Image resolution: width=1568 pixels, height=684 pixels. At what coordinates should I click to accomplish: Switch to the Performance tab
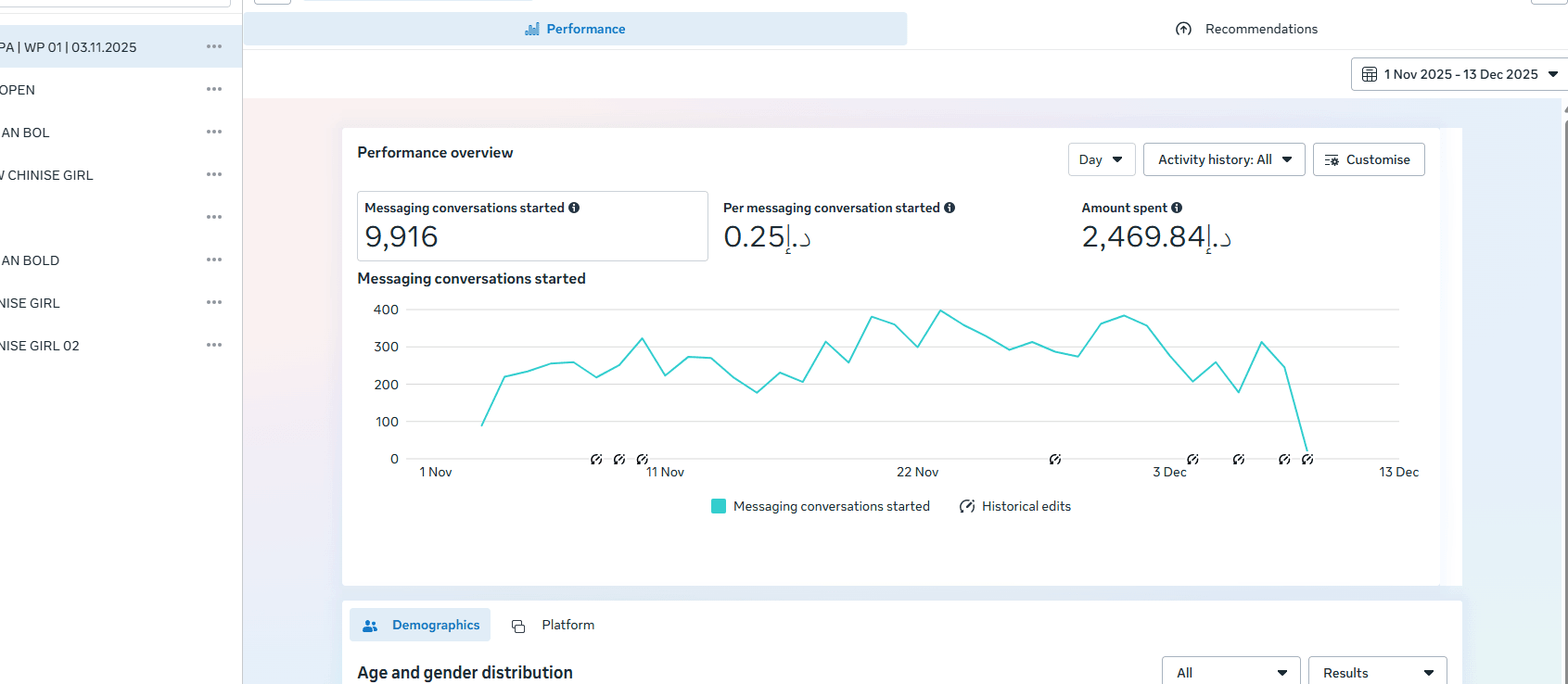pos(575,29)
